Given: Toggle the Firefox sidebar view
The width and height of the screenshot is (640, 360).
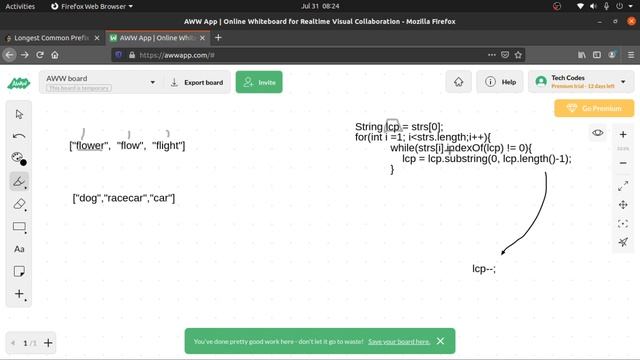Looking at the screenshot, I should (x=597, y=55).
